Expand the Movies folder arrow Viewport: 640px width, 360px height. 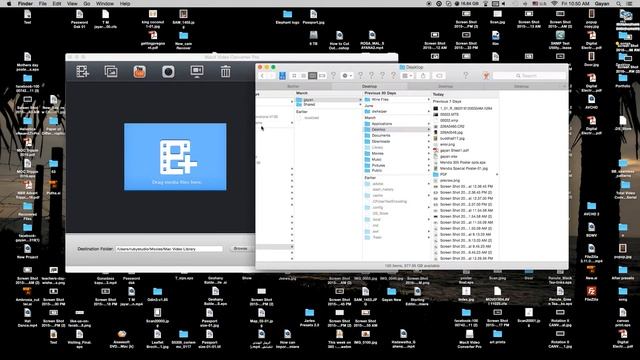pyautogui.click(x=429, y=153)
